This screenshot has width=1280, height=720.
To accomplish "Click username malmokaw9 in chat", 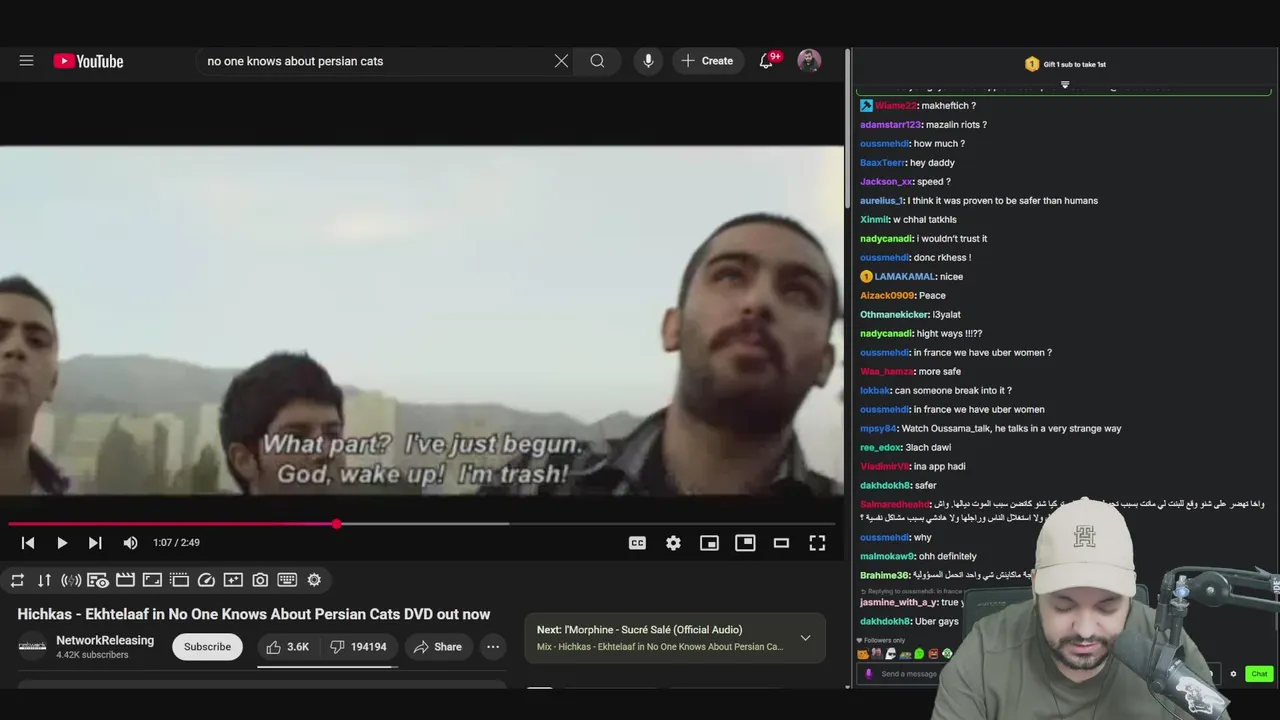I will (887, 557).
